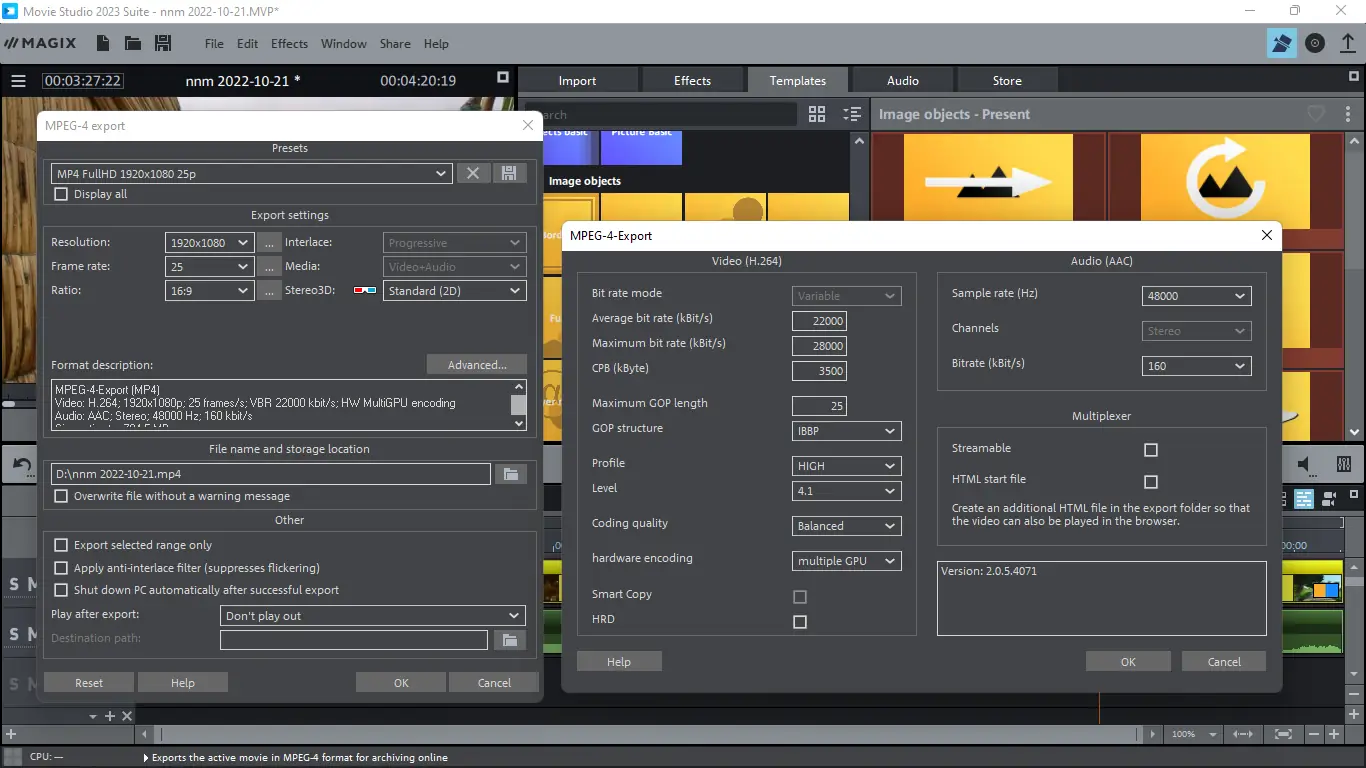Click the undo arrow in the timeline toolbar
This screenshot has width=1366, height=768.
pyautogui.click(x=21, y=465)
